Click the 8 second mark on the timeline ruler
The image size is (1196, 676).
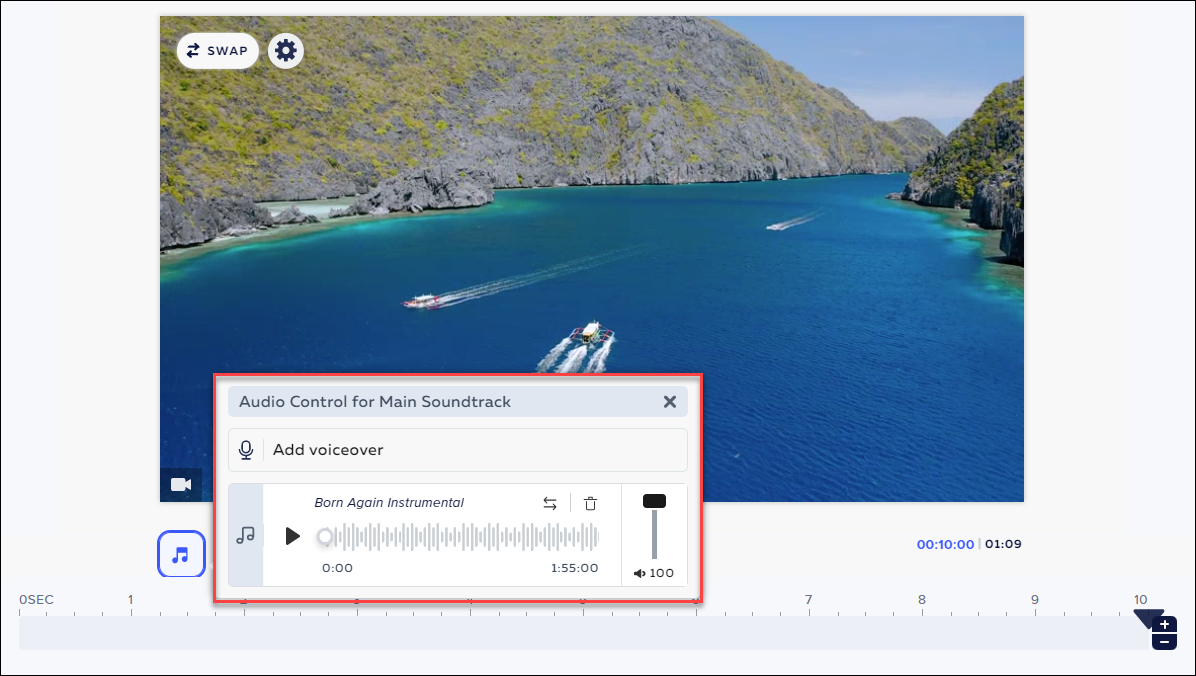(922, 600)
